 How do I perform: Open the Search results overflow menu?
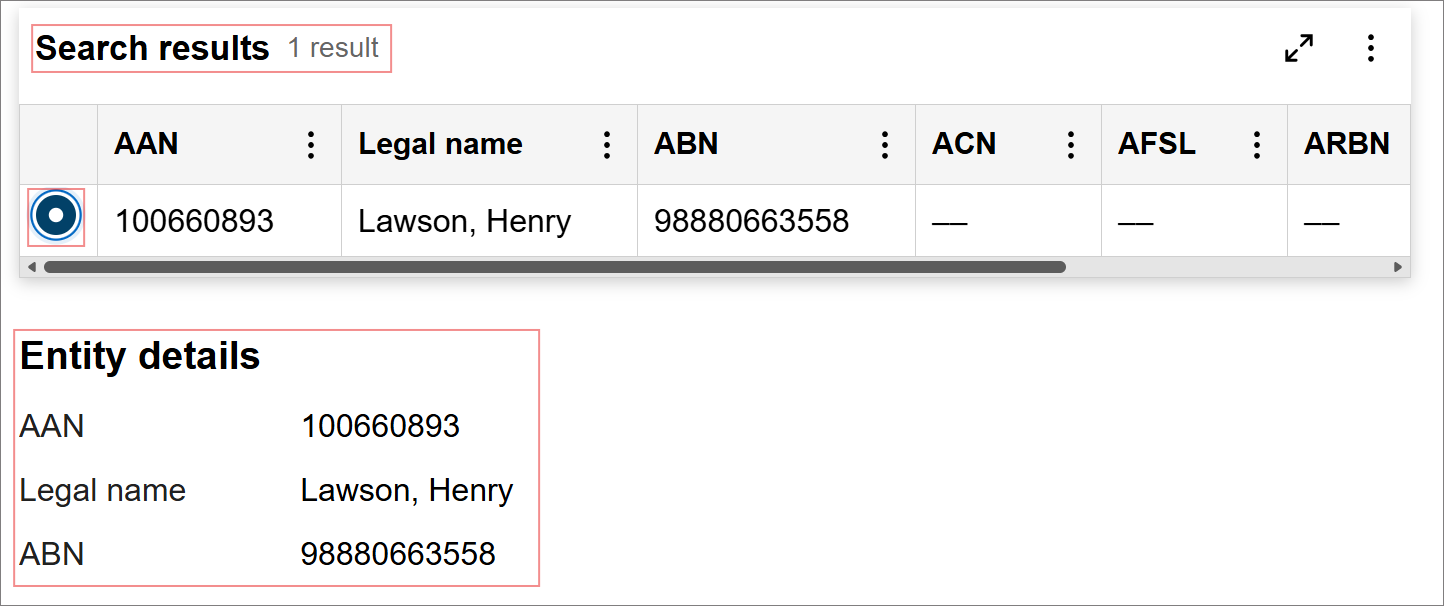click(x=1370, y=48)
